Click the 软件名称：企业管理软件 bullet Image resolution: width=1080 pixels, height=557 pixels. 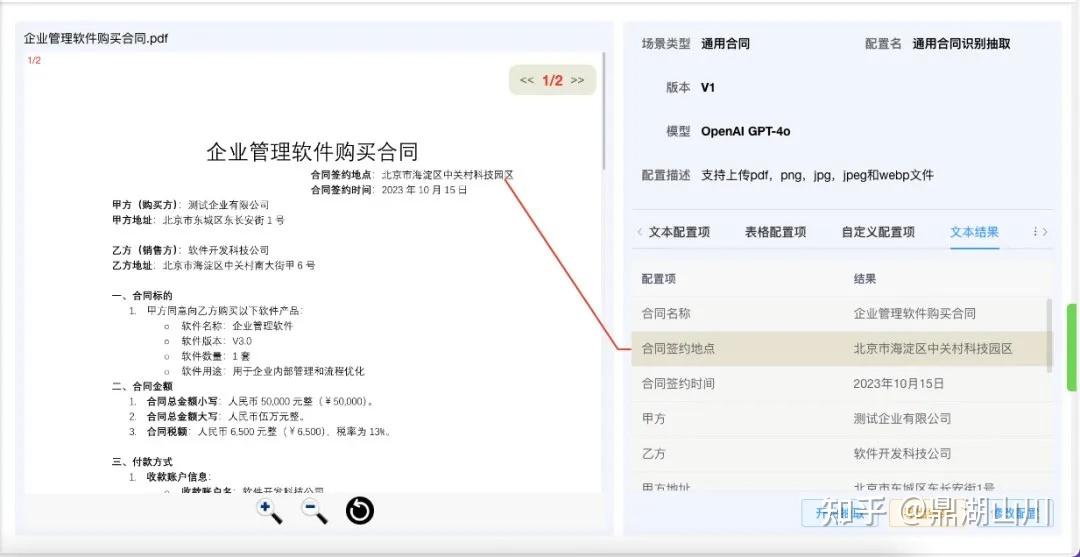point(237,326)
